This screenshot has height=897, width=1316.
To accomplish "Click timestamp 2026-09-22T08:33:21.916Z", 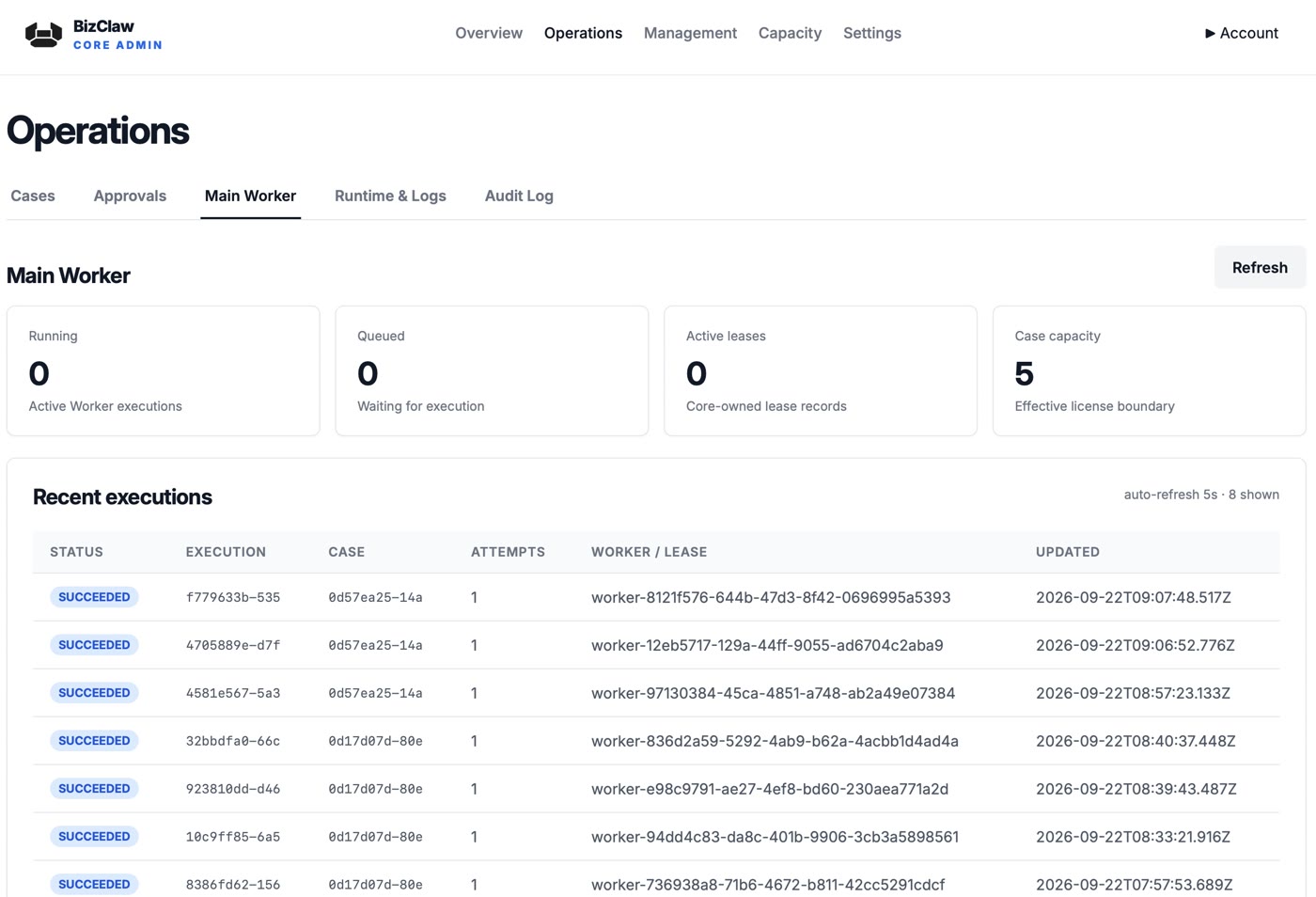I will point(1134,837).
